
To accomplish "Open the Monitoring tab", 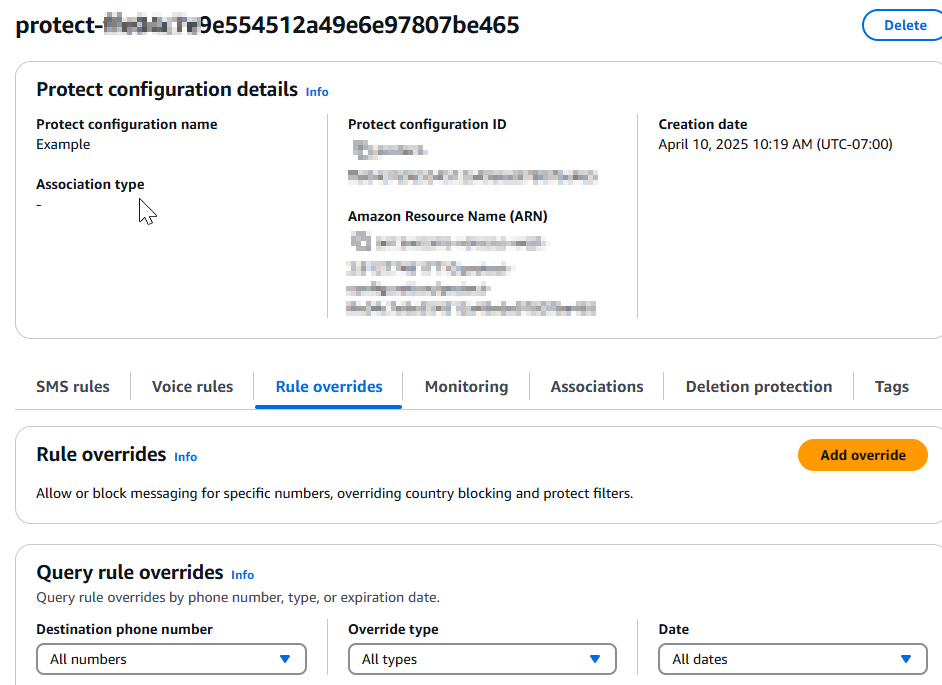I will [x=466, y=387].
